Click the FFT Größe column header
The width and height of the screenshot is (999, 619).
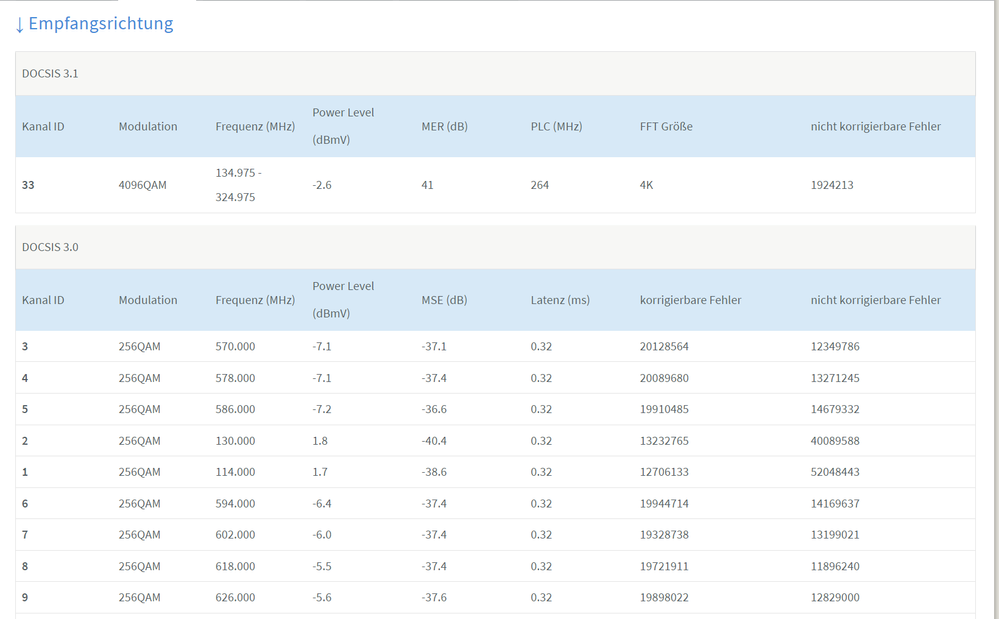(x=666, y=127)
